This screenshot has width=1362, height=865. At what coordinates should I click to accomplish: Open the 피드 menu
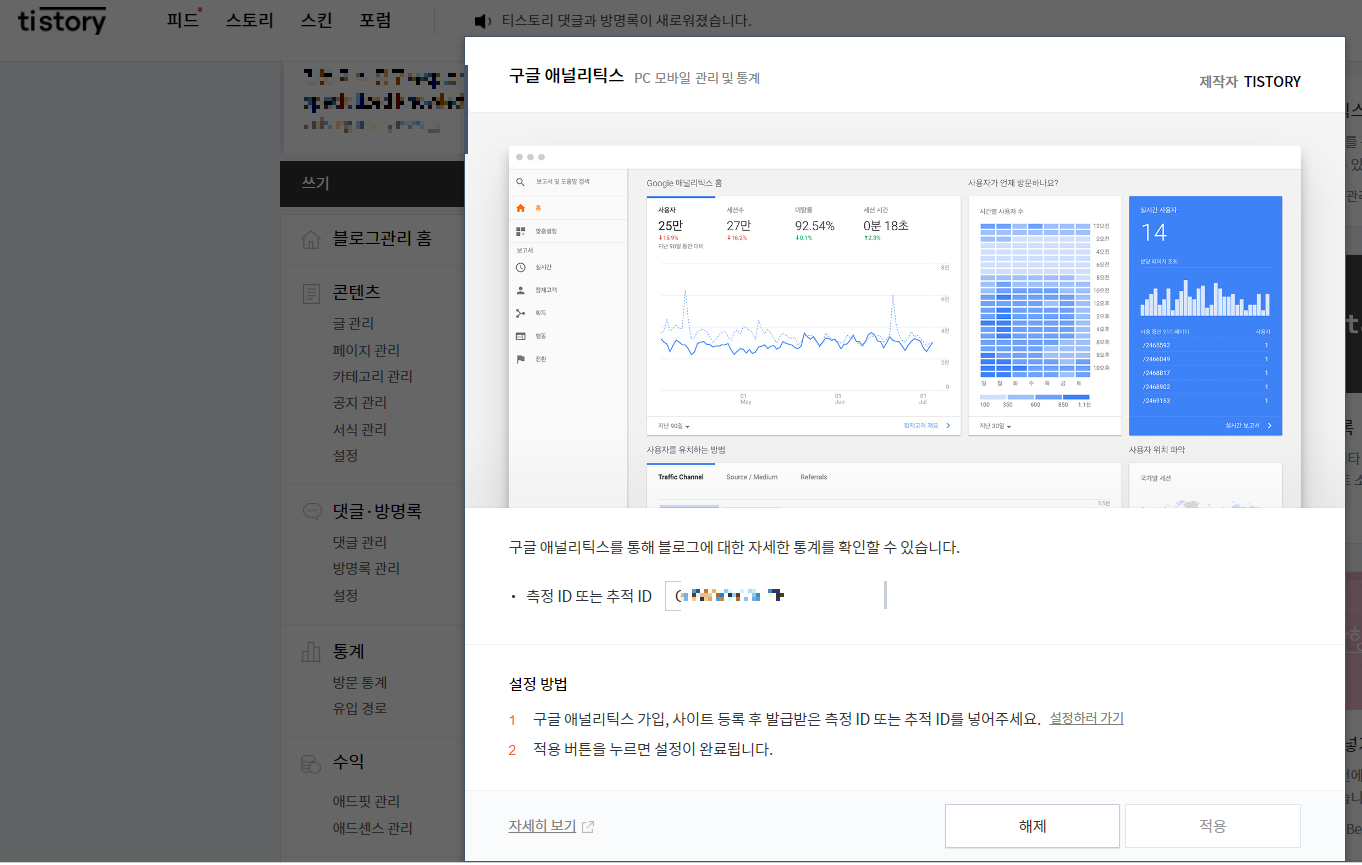click(x=182, y=20)
